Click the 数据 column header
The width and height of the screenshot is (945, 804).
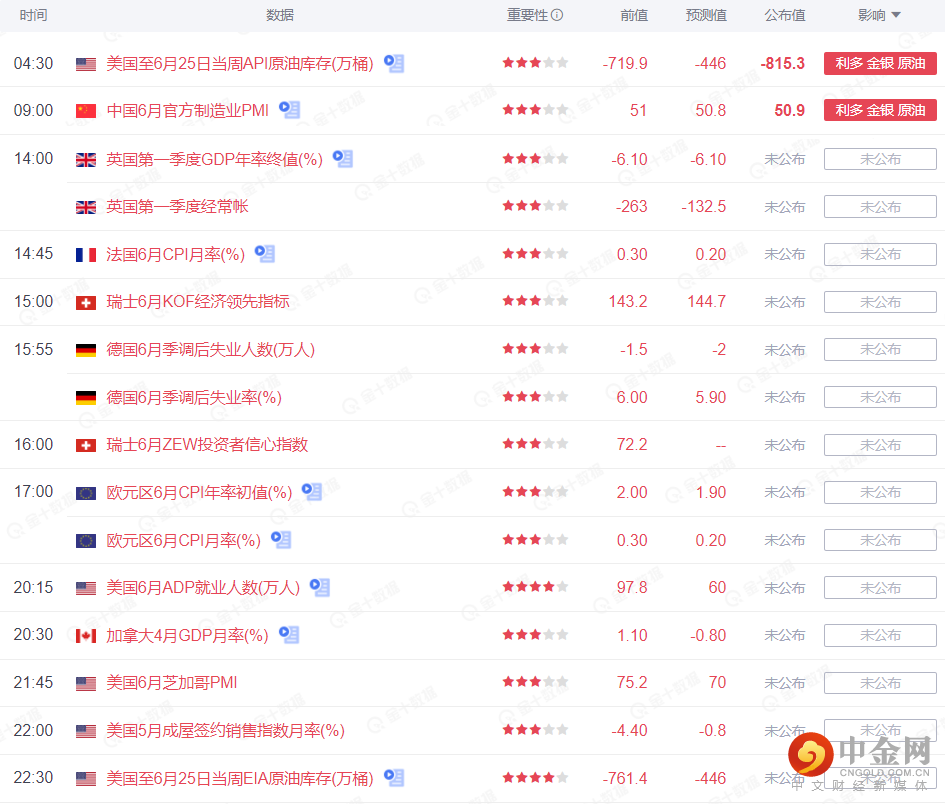(x=280, y=15)
